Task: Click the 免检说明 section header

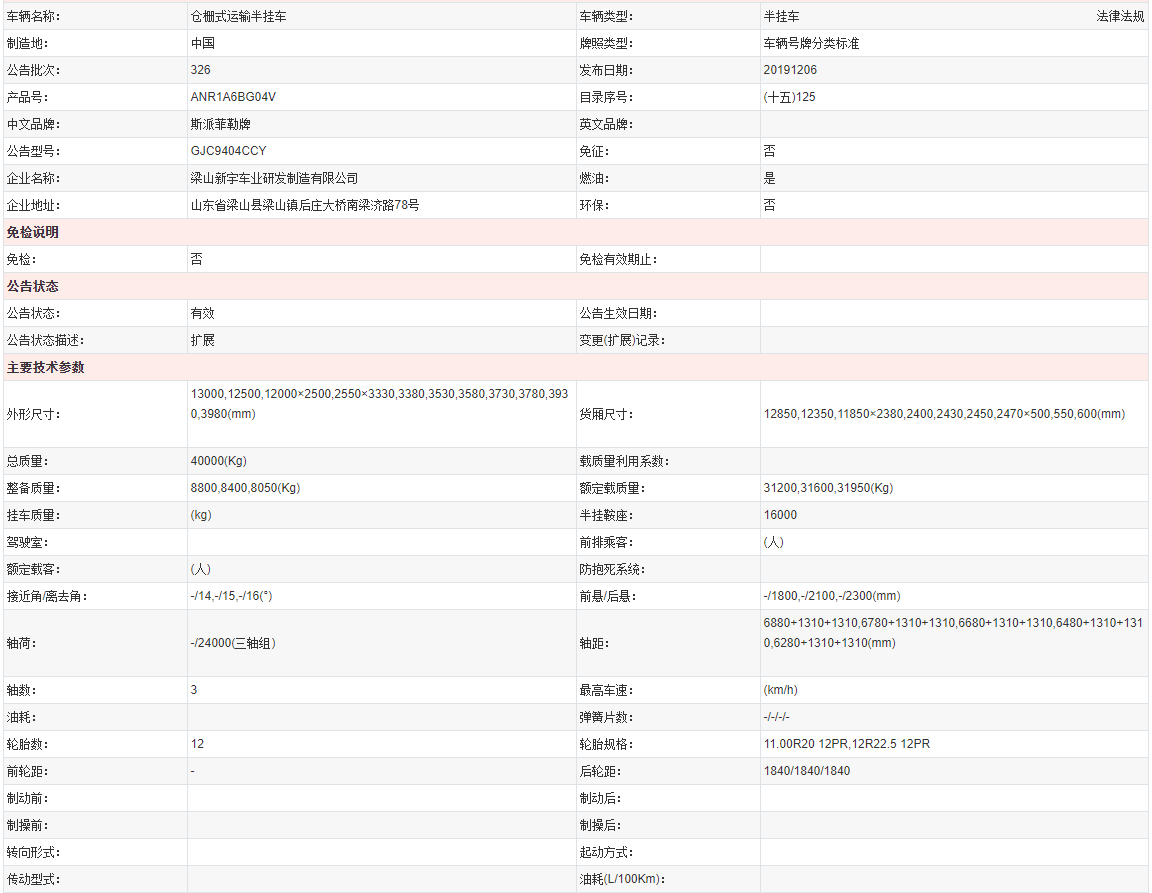Action: (x=33, y=233)
